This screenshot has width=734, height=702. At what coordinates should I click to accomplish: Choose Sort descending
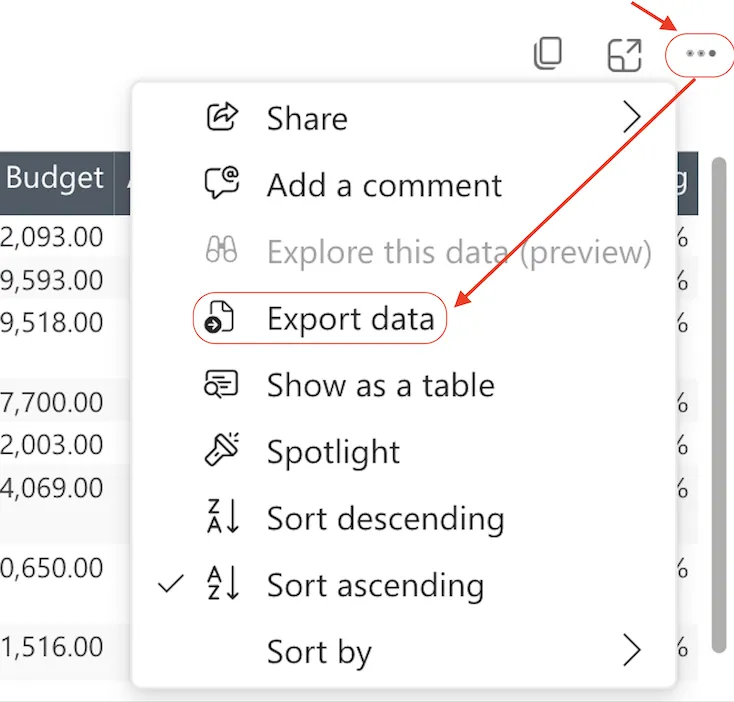[404, 518]
